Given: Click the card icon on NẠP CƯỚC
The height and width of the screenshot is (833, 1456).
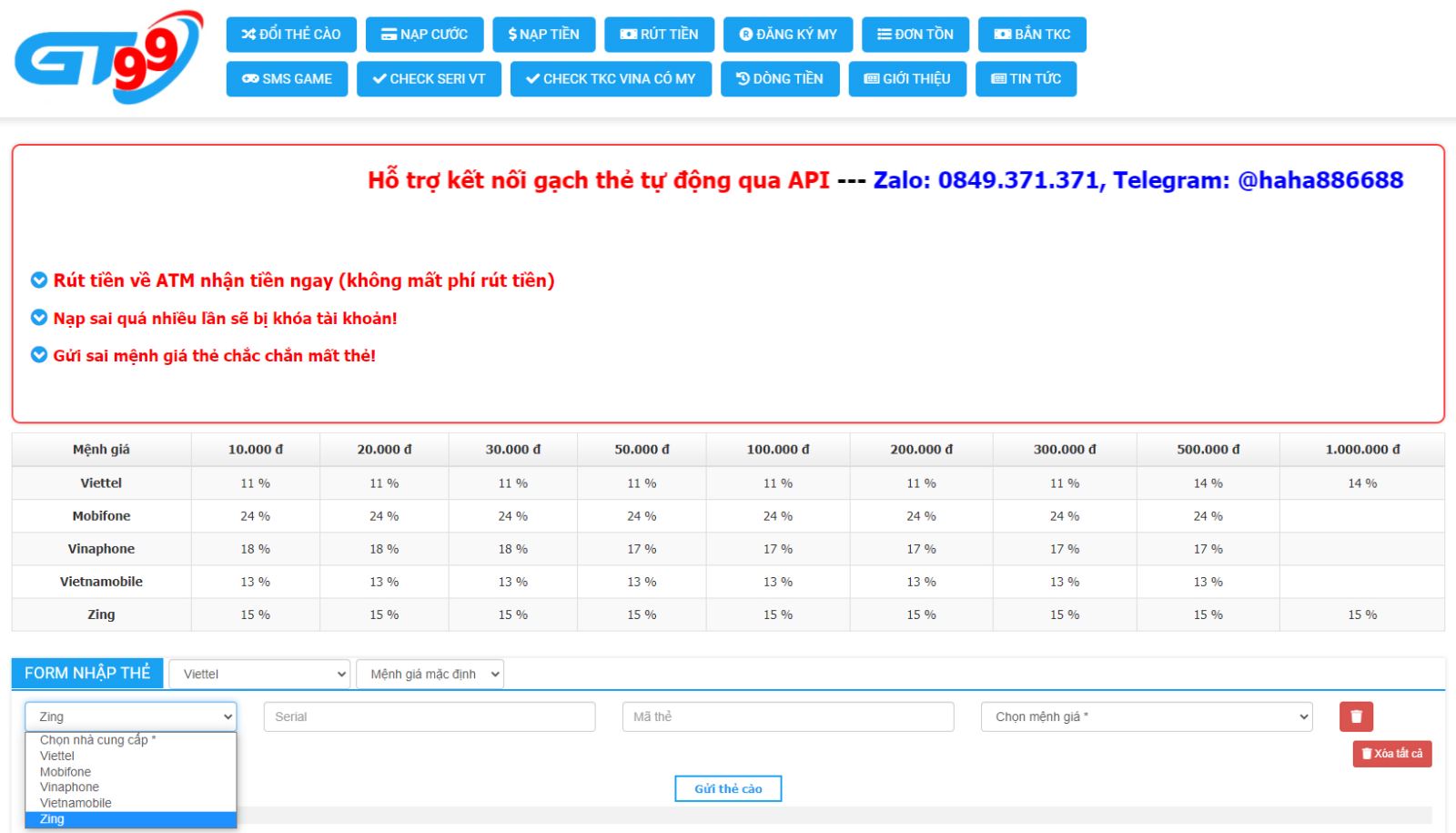Looking at the screenshot, I should [x=389, y=35].
